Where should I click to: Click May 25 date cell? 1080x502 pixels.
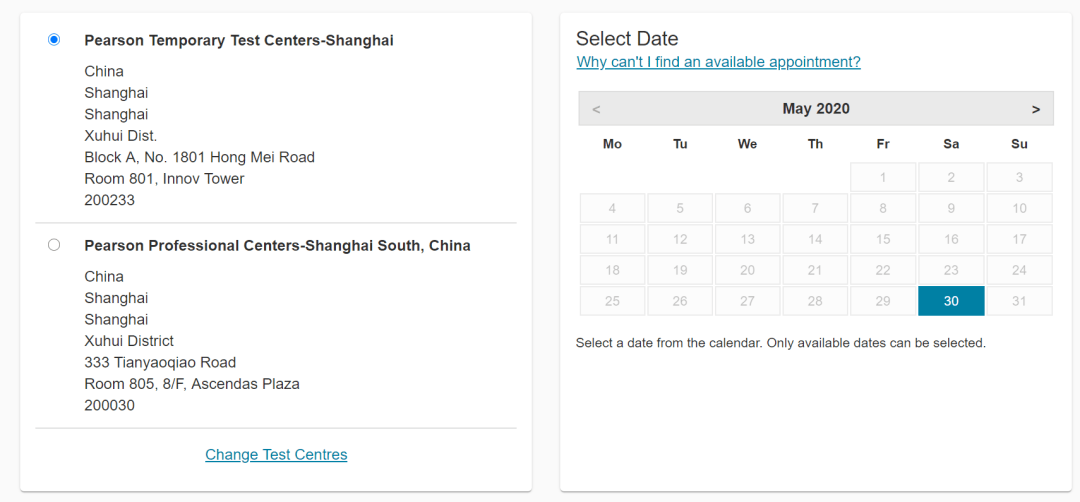tap(612, 301)
